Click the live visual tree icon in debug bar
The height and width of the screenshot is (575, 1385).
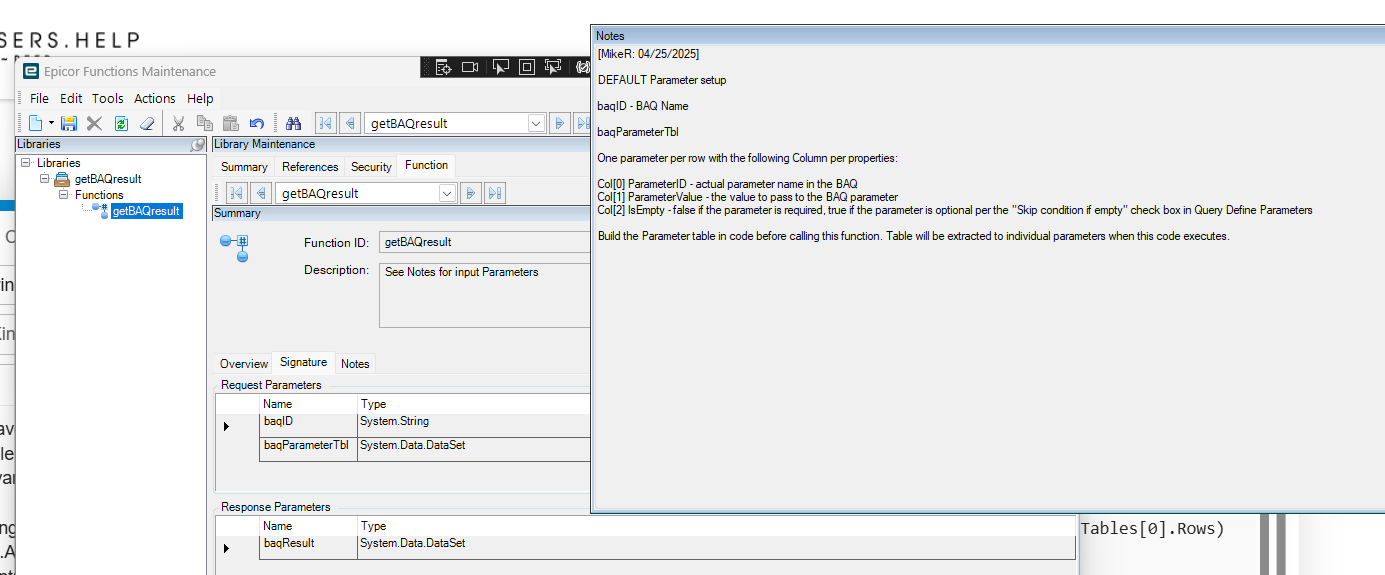(x=443, y=67)
